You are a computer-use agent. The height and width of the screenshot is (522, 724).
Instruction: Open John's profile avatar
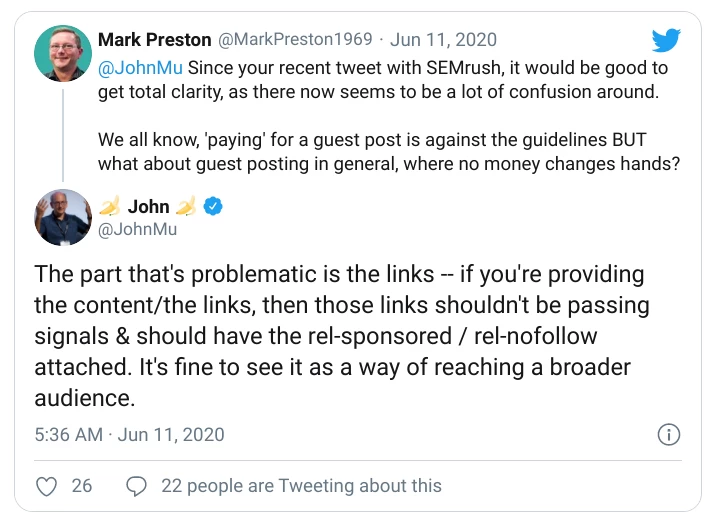point(63,217)
